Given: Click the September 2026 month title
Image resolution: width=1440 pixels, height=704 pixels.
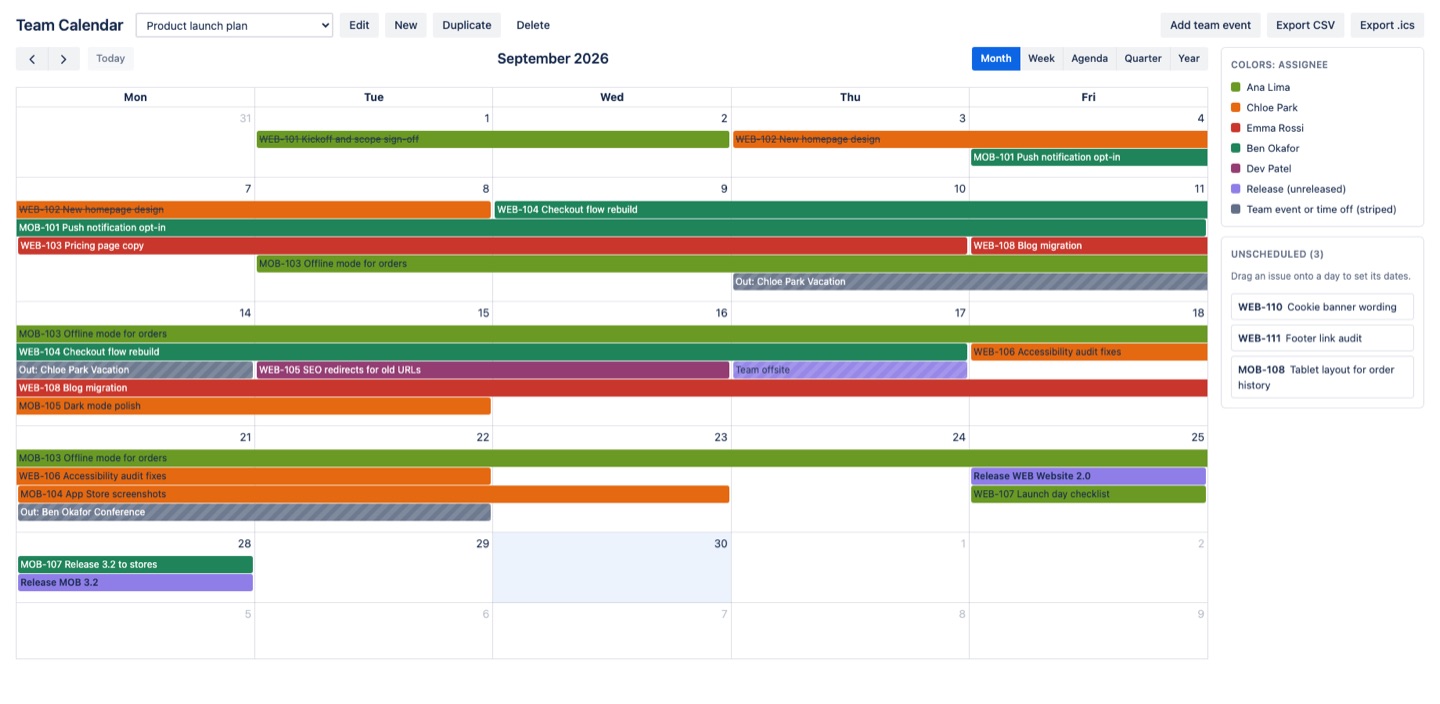Looking at the screenshot, I should point(553,59).
